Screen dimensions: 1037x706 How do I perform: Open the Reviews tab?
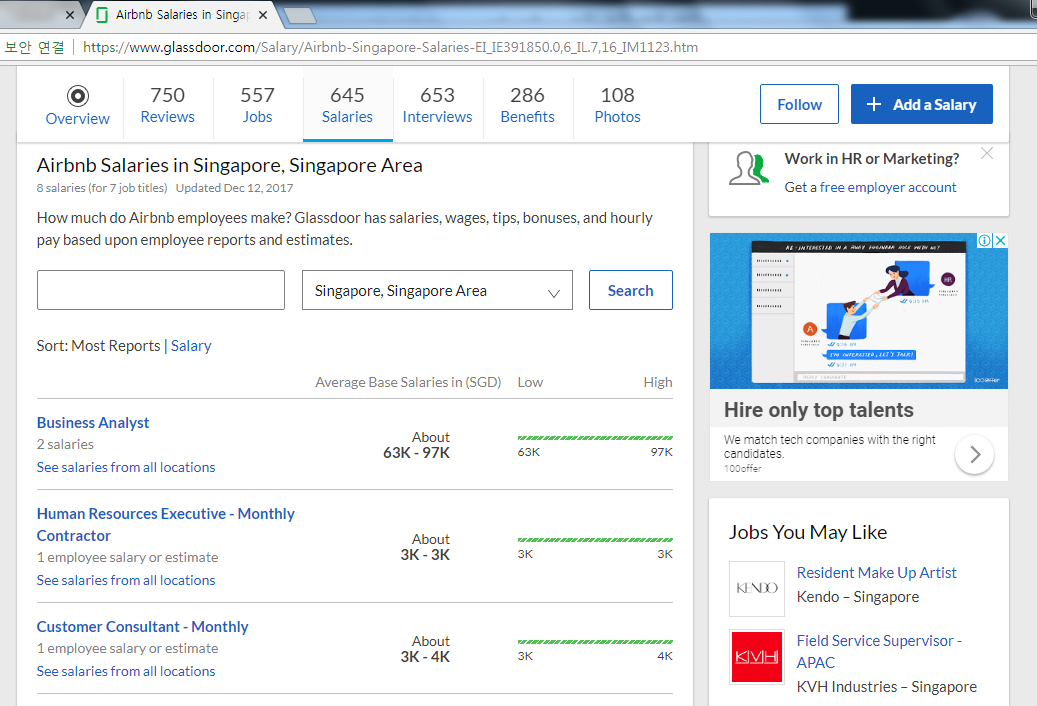[x=167, y=106]
